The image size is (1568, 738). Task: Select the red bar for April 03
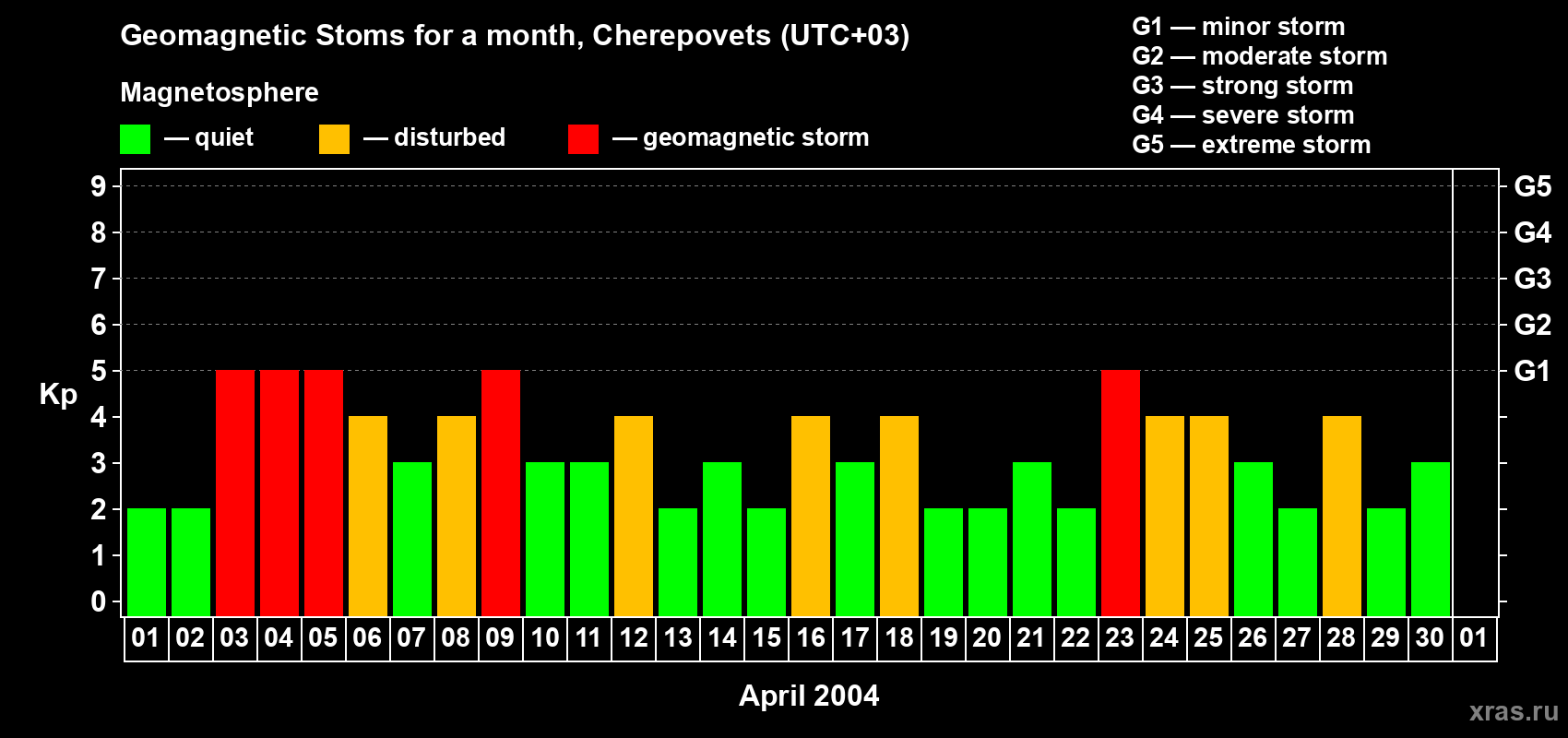(x=234, y=493)
